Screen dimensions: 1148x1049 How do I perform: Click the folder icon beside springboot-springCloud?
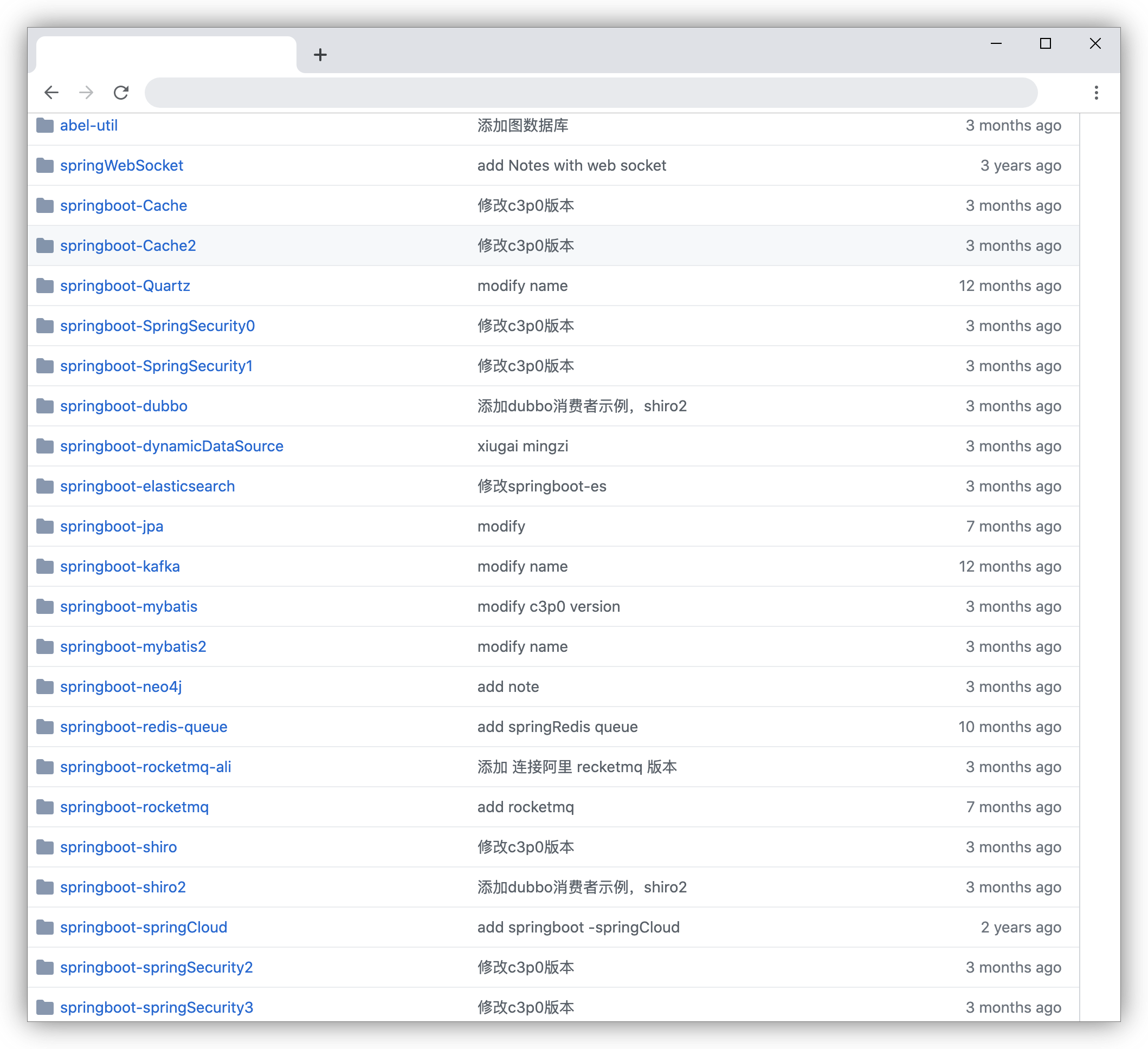tap(44, 927)
